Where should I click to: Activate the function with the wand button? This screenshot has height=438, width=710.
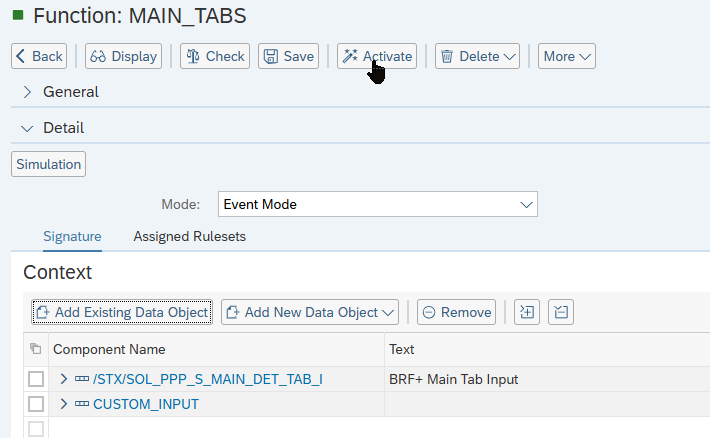point(377,56)
